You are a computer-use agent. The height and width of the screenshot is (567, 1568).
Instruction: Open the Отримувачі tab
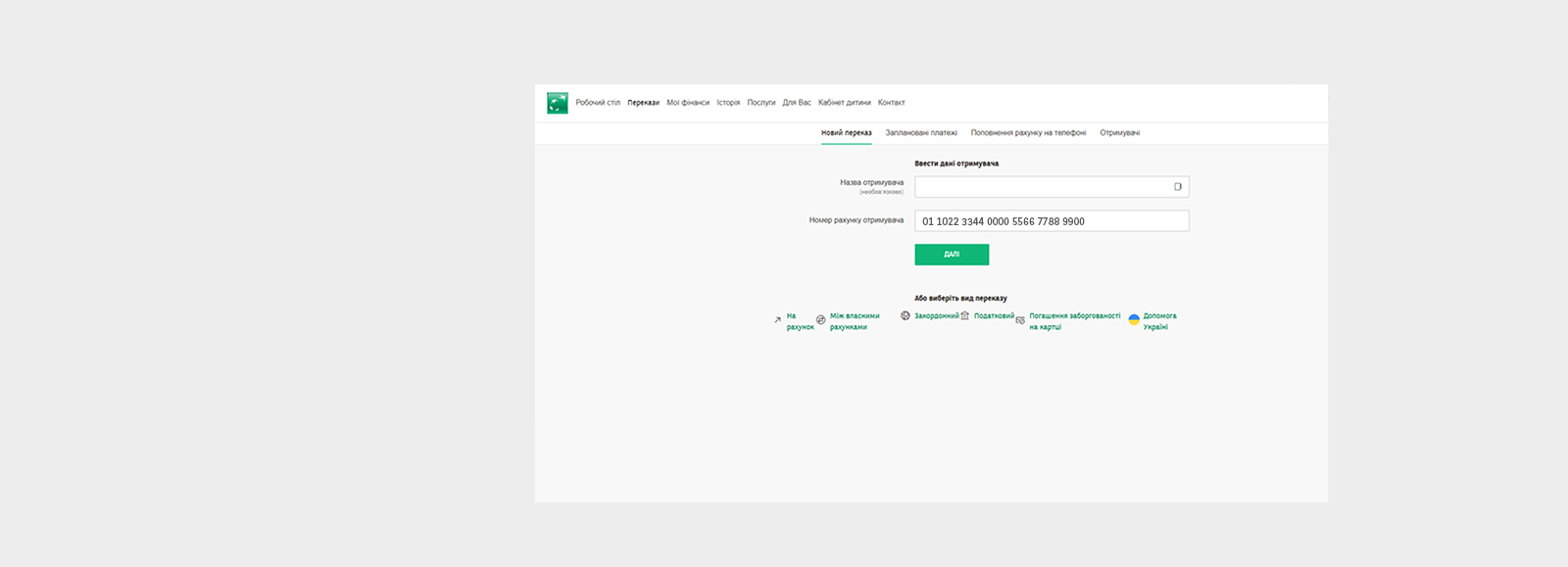tap(1119, 133)
